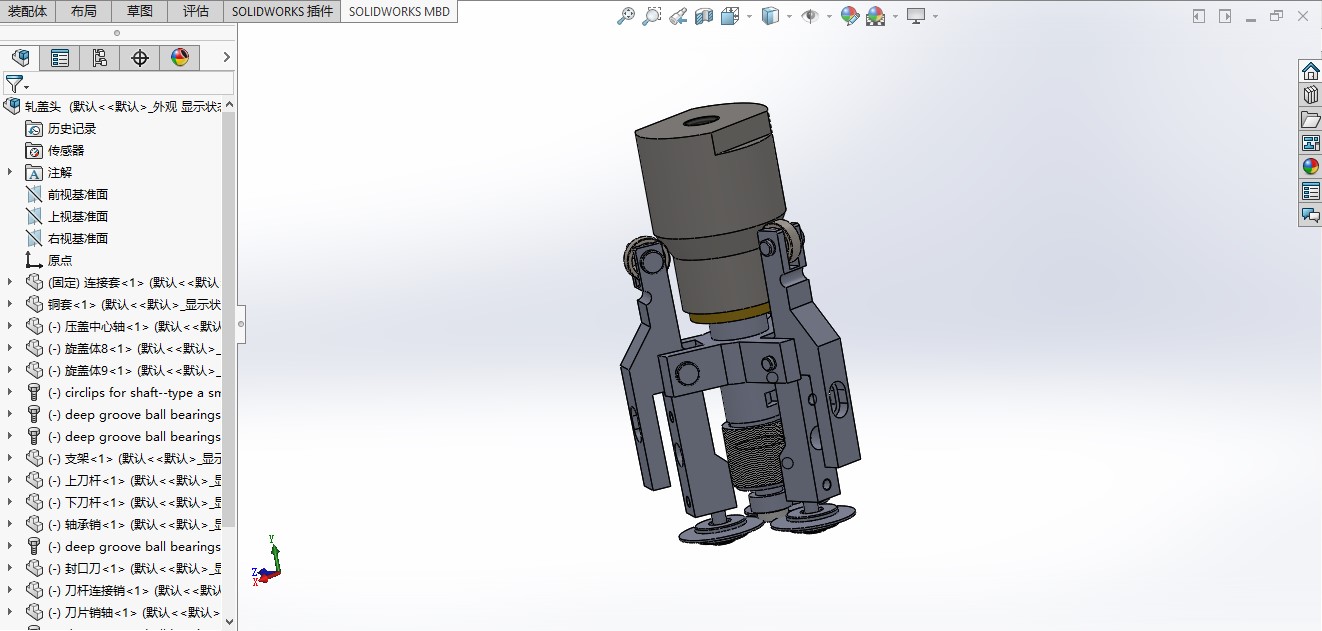Click the Previous View icon
1322x631 pixels.
click(678, 16)
